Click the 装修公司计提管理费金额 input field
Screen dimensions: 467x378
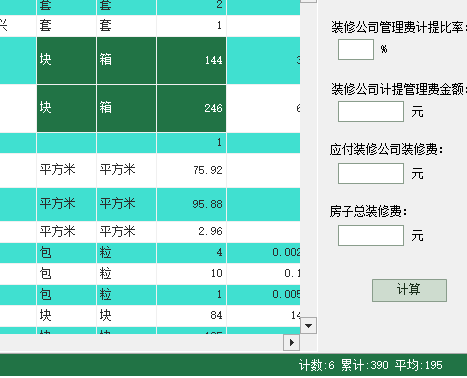pos(371,112)
